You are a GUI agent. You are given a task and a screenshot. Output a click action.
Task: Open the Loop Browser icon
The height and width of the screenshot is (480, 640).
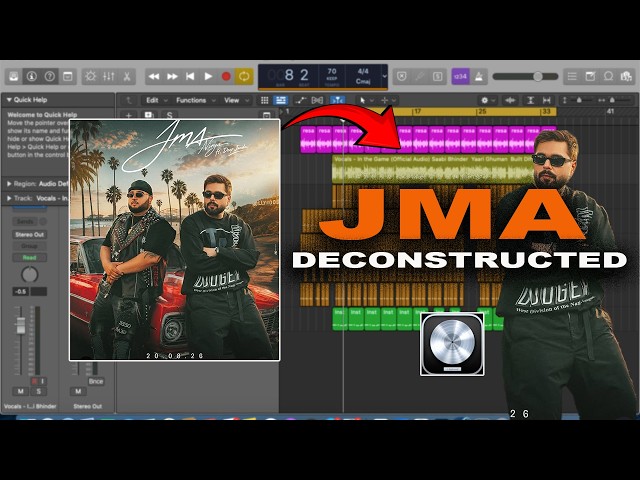point(608,76)
